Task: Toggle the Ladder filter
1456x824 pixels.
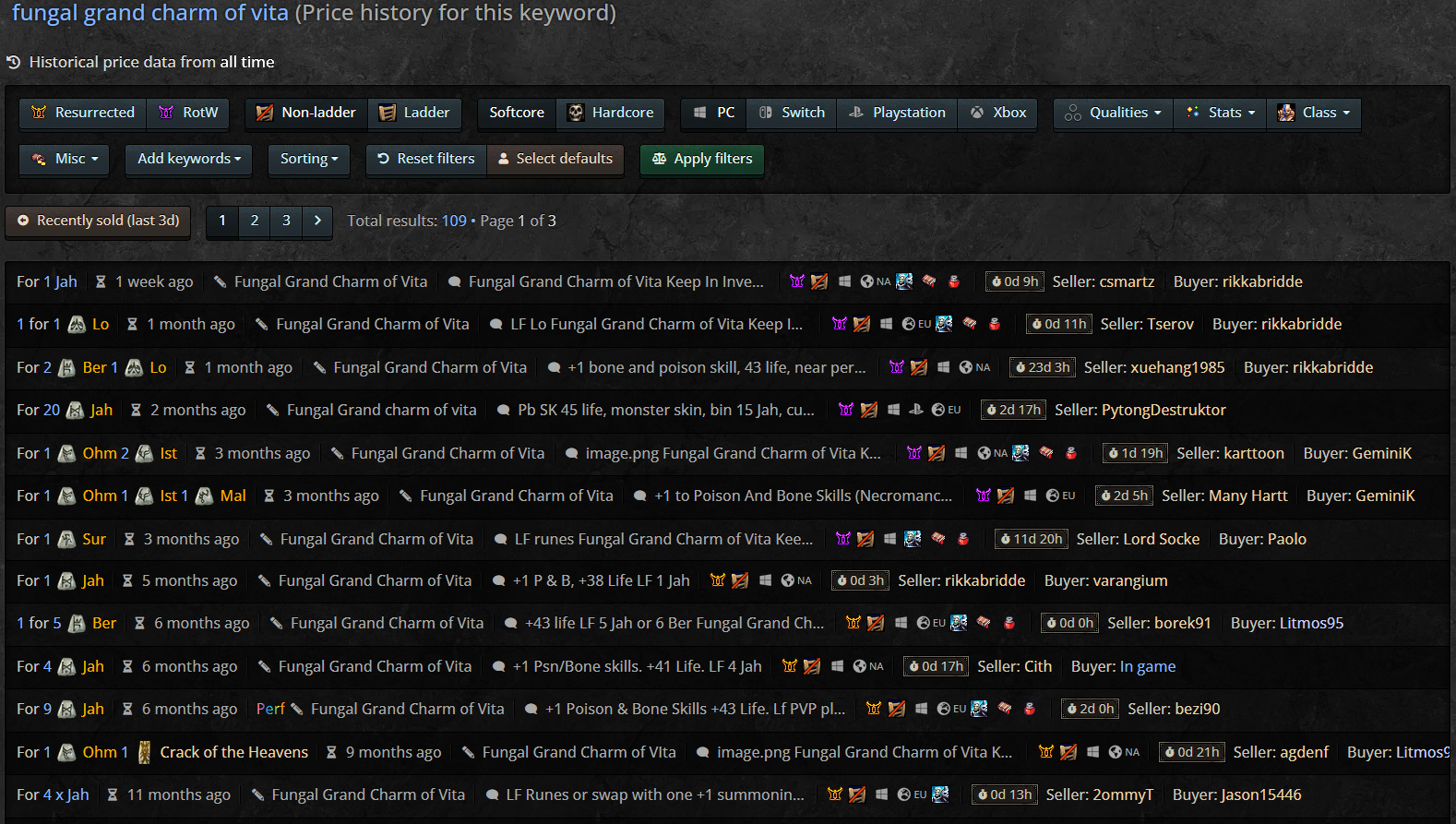Action: [414, 113]
